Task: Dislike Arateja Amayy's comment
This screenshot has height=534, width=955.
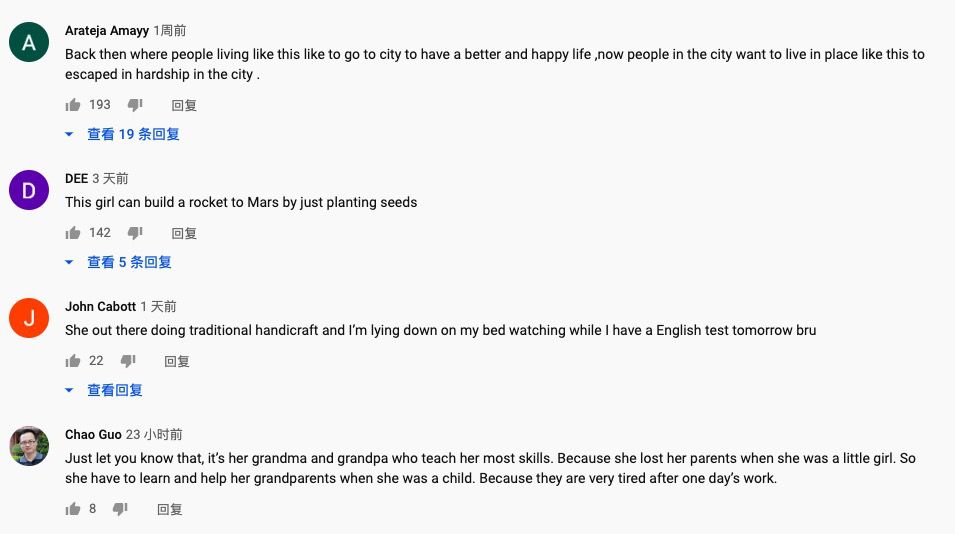Action: tap(135, 105)
